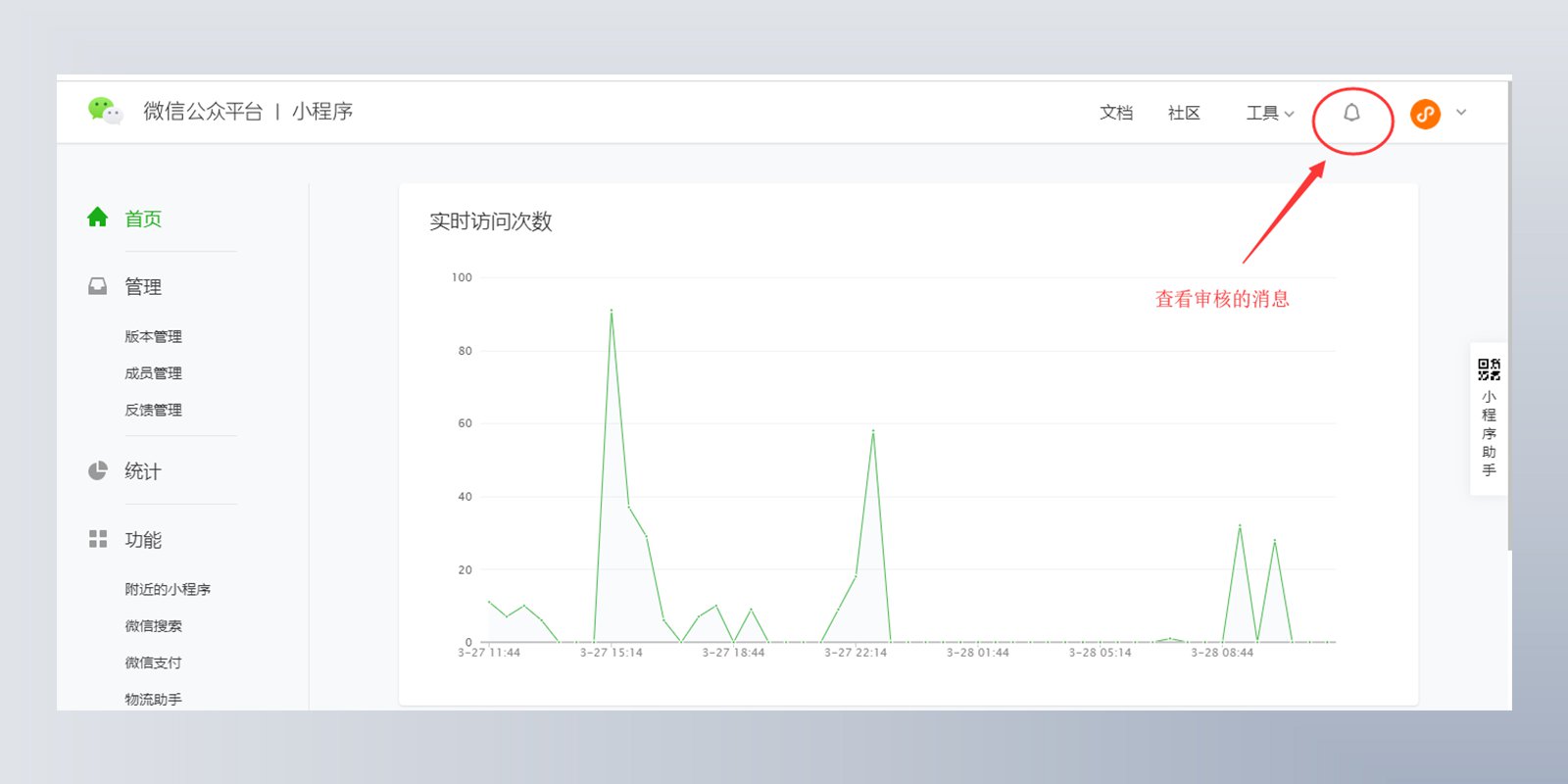1568x784 pixels.
Task: Open the notification bell icon
Action: [1351, 113]
